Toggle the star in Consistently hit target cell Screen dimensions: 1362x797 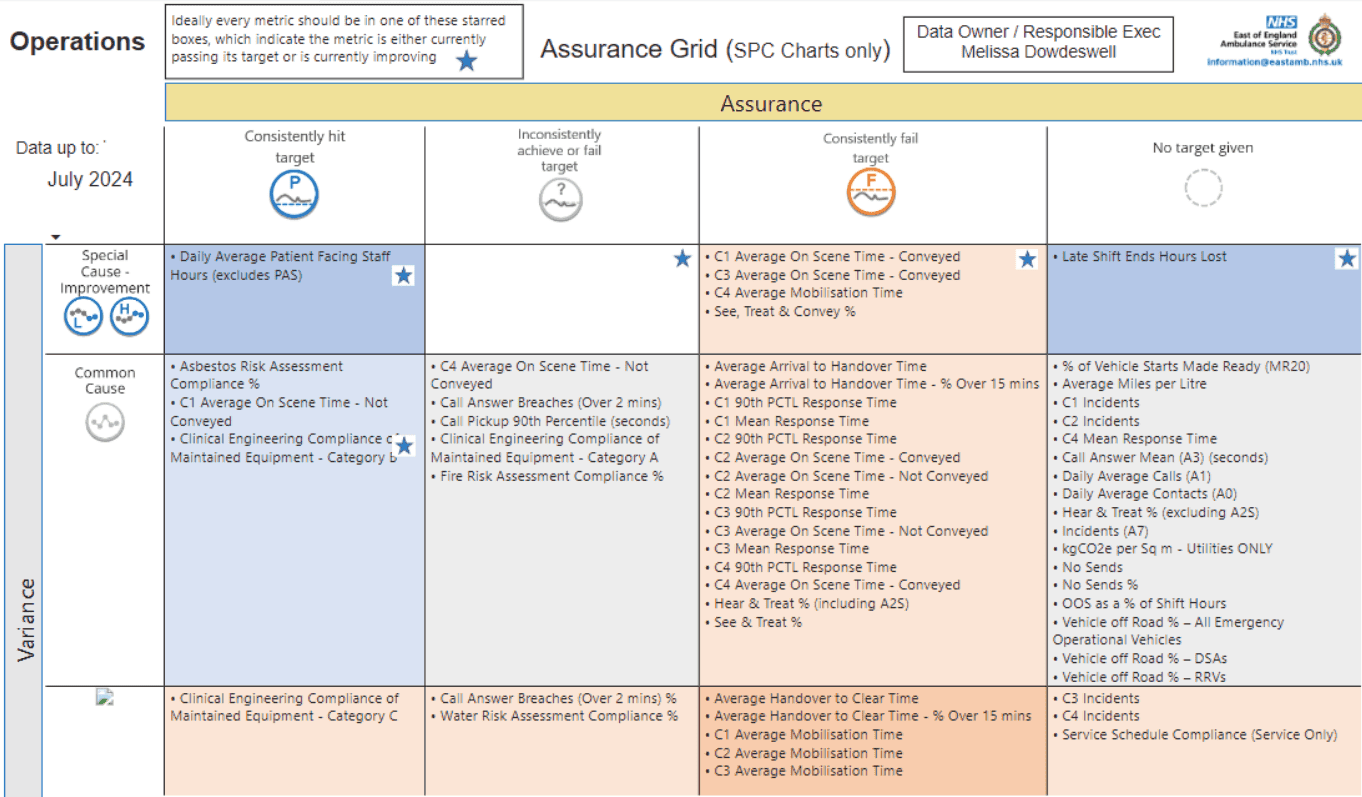pos(404,275)
